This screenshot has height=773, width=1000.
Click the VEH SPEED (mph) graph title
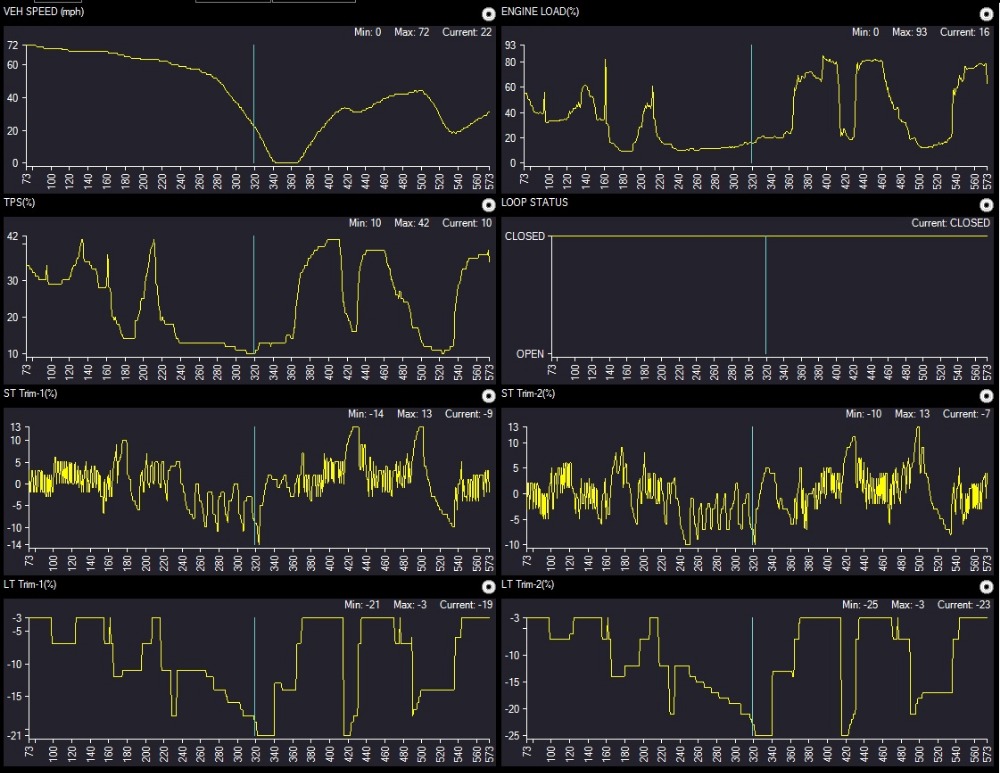point(44,11)
